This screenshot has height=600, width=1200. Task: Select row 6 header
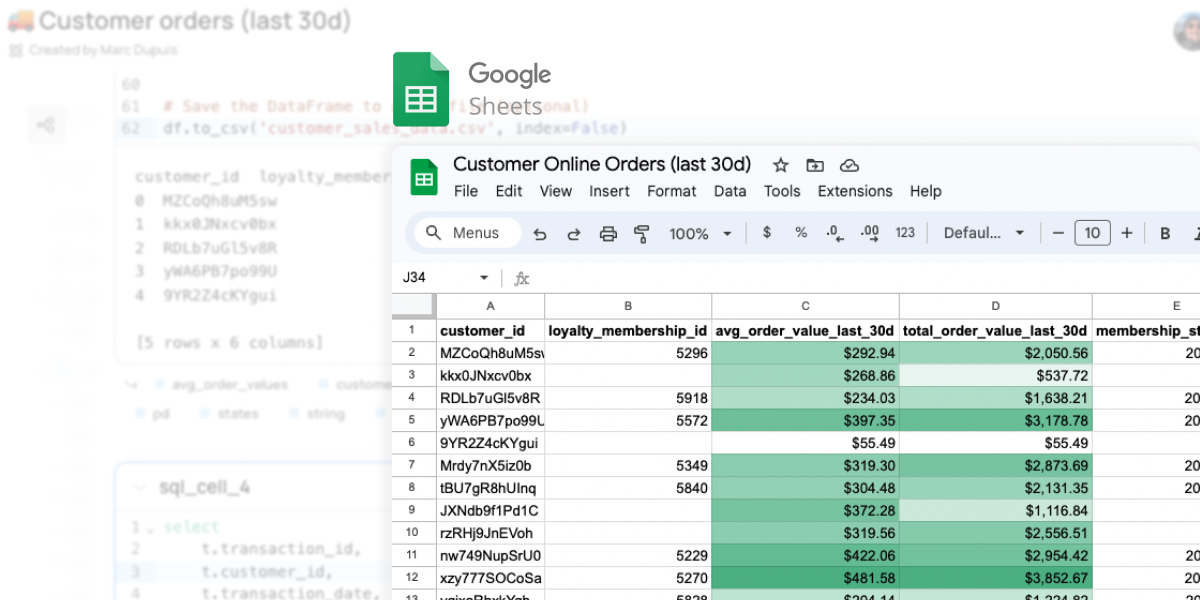415,443
